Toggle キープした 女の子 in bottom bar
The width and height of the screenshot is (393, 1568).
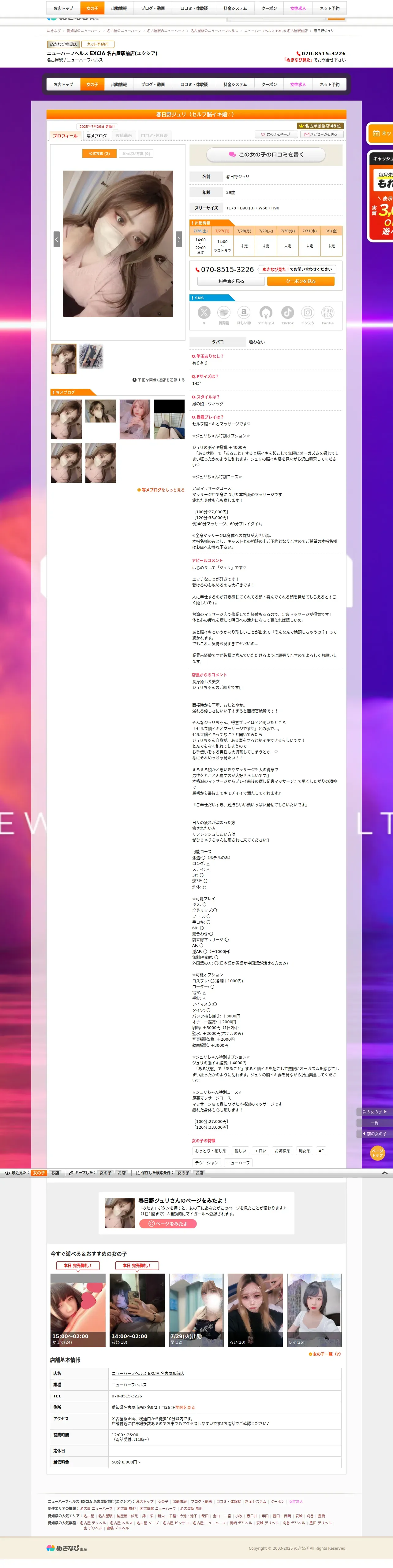[105, 1172]
